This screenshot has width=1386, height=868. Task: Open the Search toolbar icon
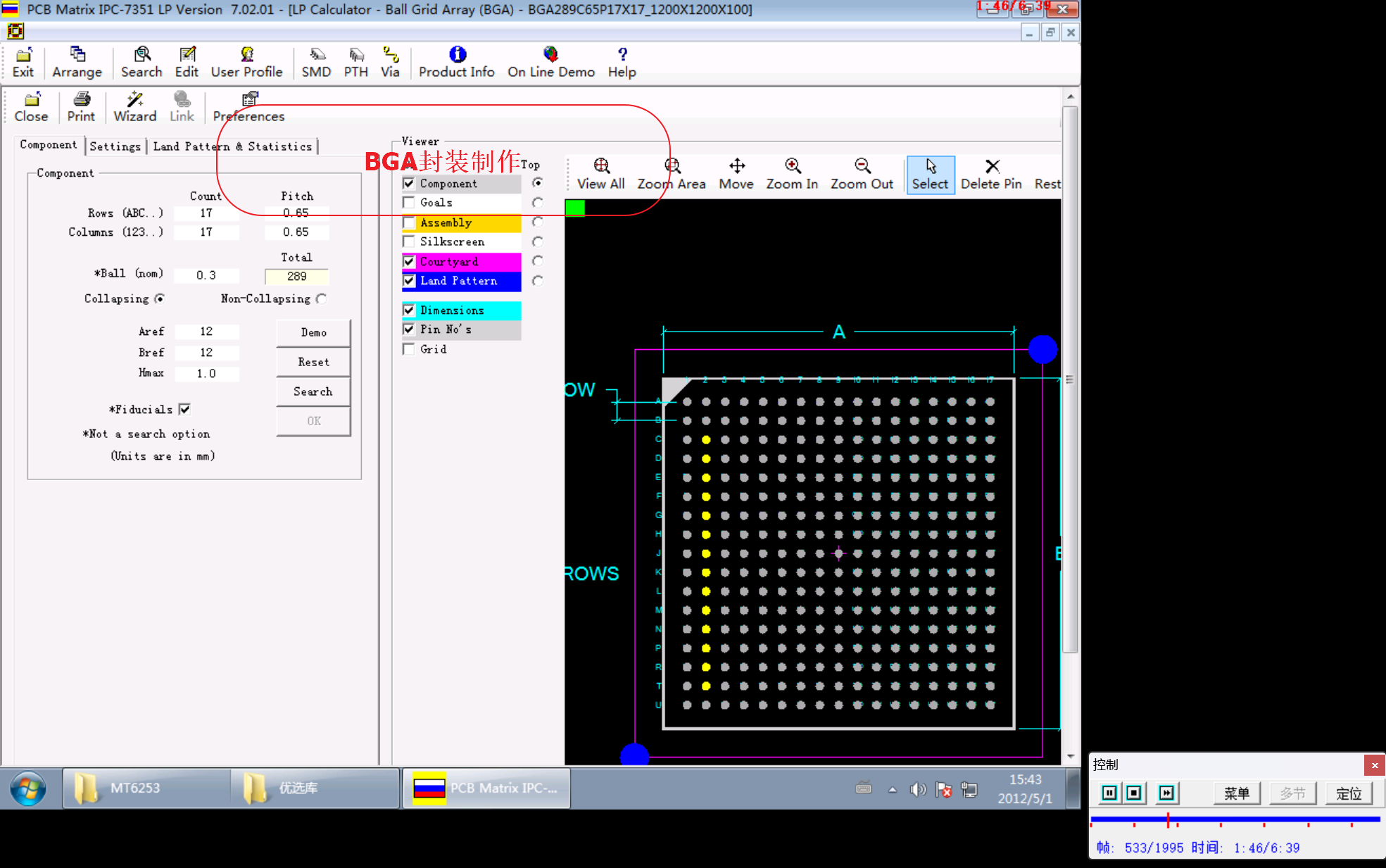(x=141, y=62)
